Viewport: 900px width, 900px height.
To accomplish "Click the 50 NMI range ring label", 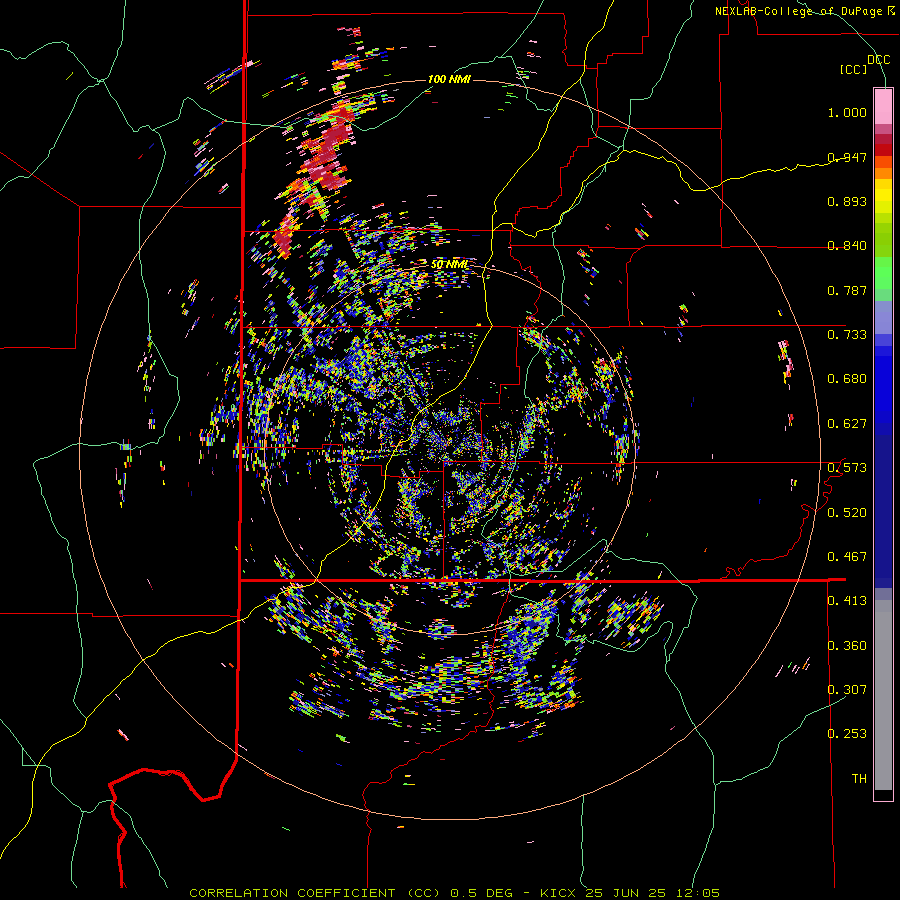I will (x=449, y=265).
